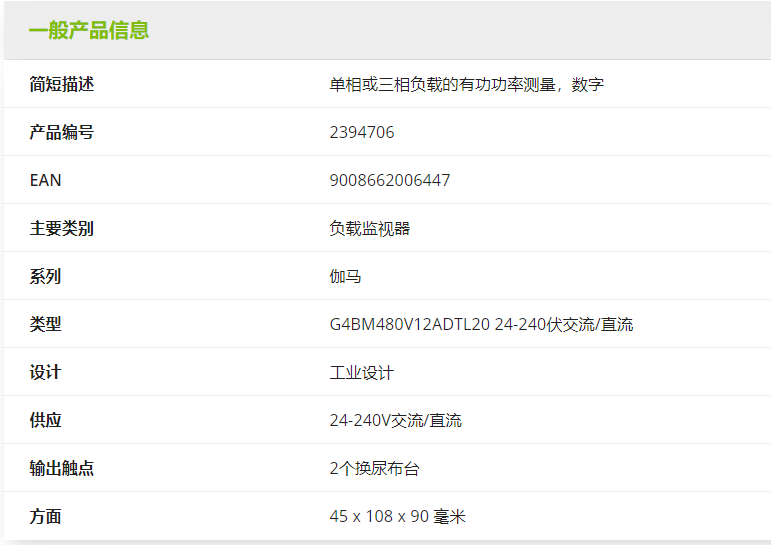The height and width of the screenshot is (545, 771).
Task: Click the 设计 row label
Action: click(46, 372)
